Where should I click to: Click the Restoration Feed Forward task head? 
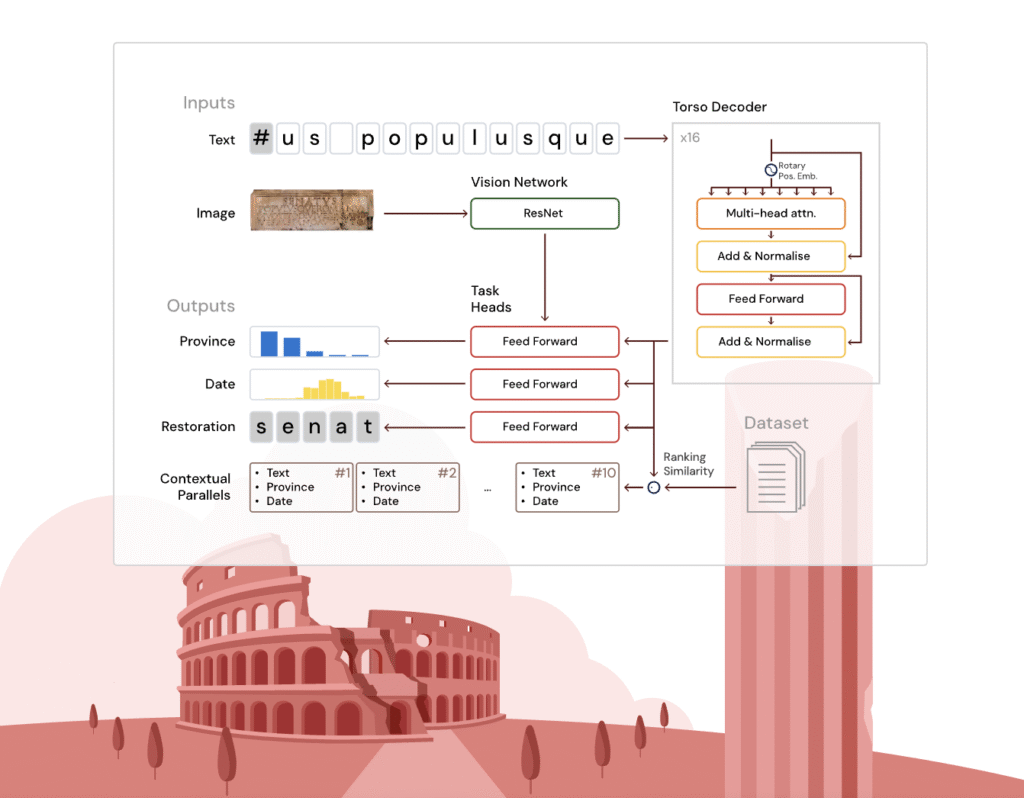tap(544, 426)
